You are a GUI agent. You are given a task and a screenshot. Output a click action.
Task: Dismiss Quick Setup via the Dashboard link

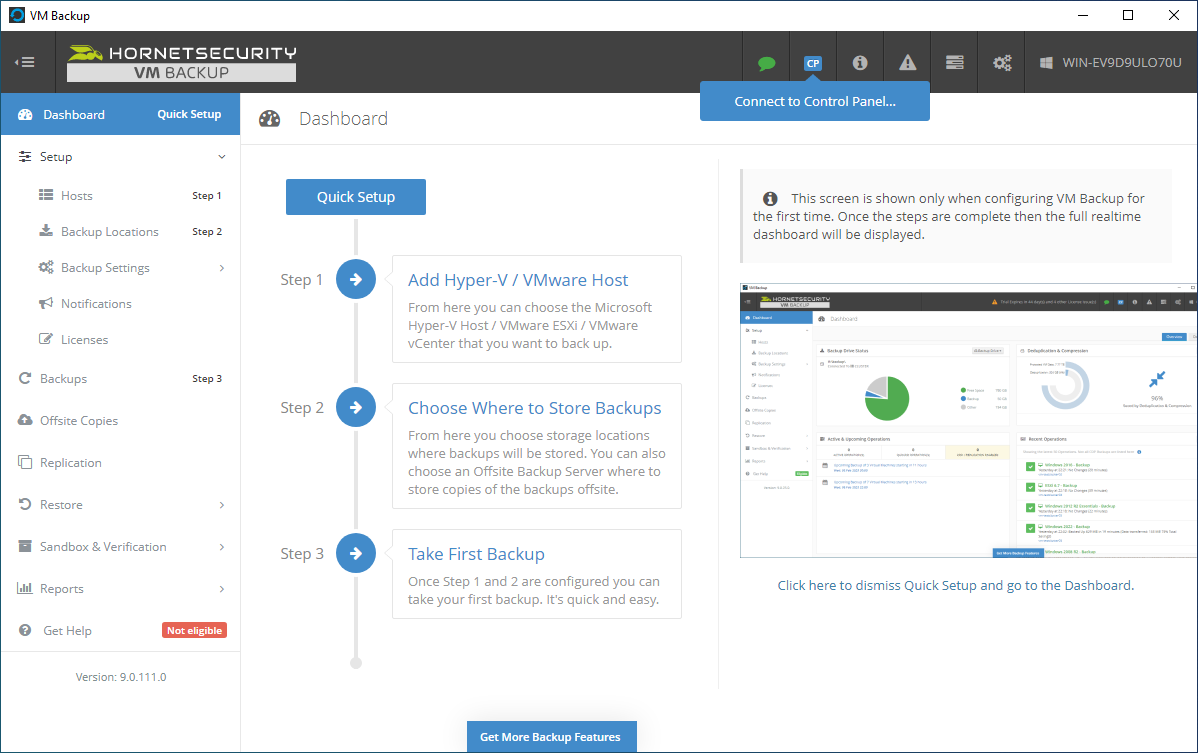[956, 585]
